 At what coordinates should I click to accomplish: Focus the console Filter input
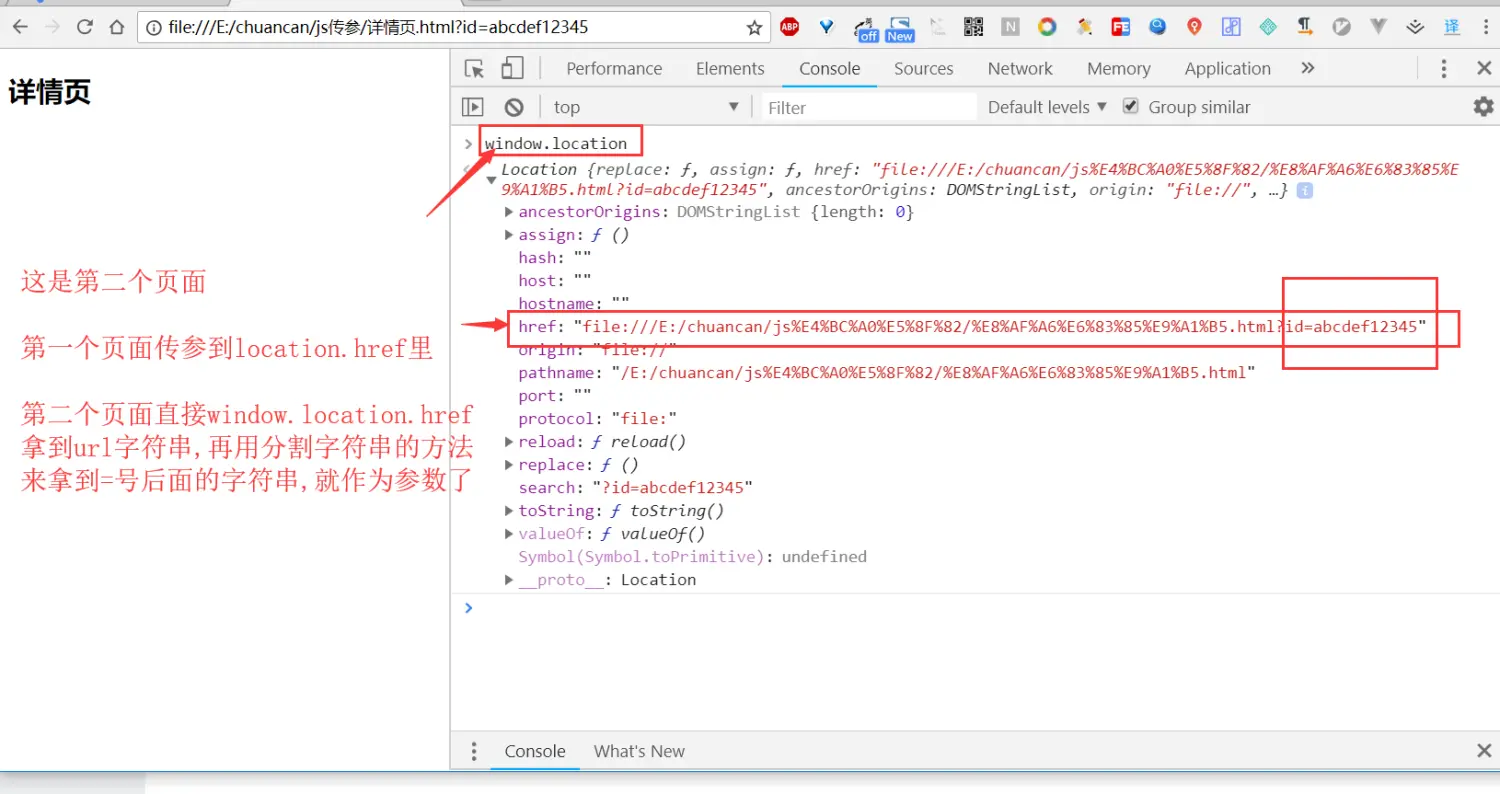[x=868, y=107]
